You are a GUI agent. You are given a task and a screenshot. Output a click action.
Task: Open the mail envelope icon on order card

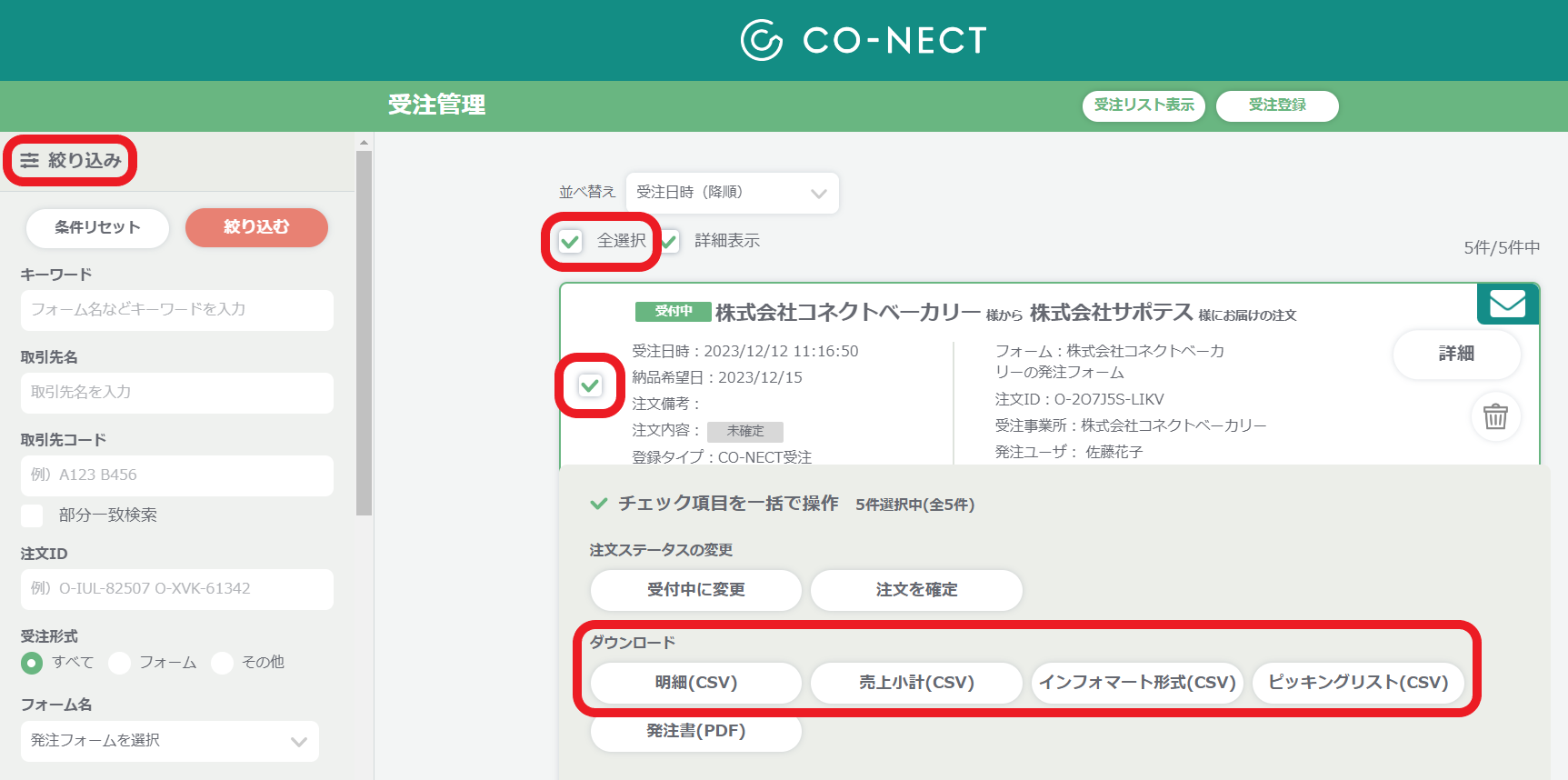coord(1507,304)
